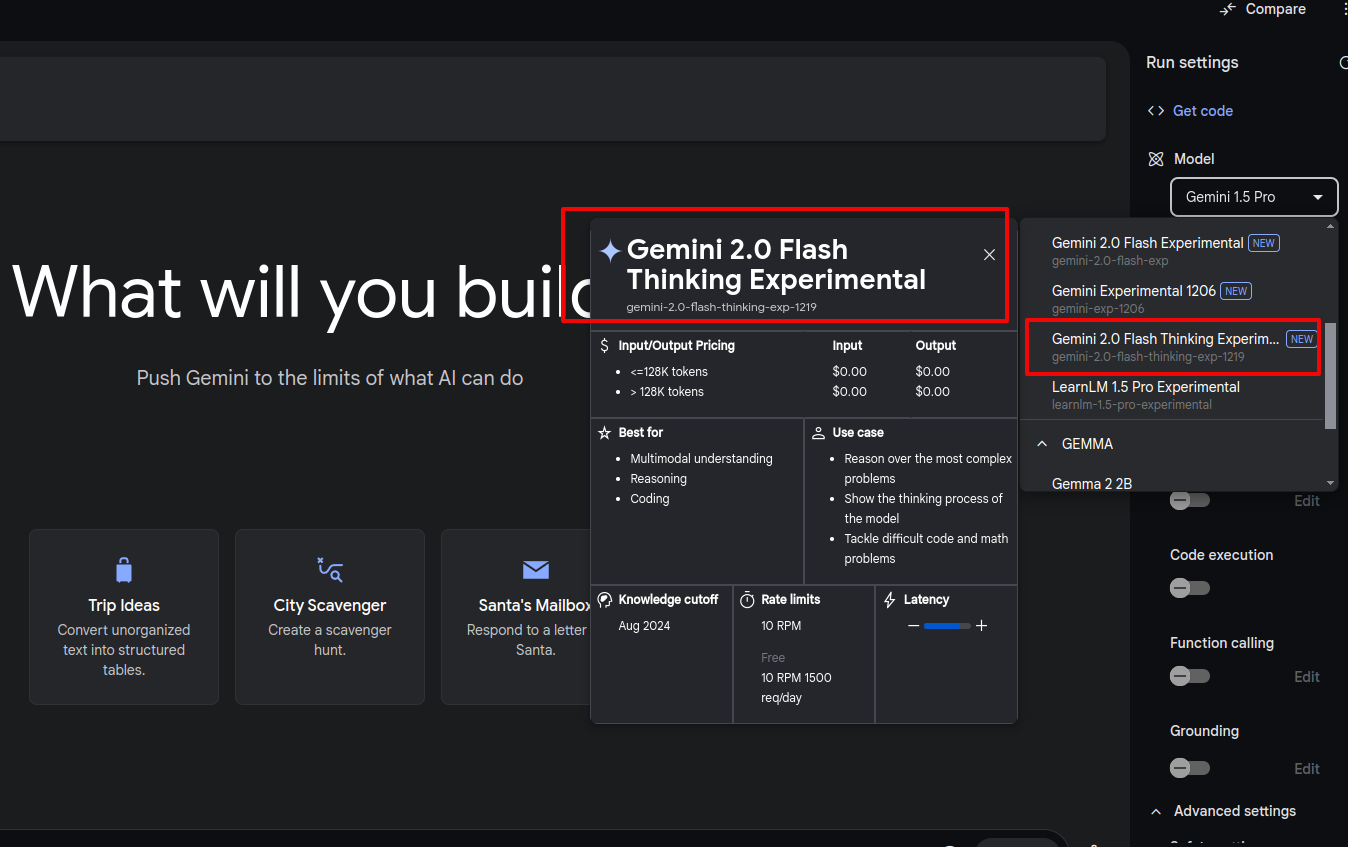
Task: Click the plus icon on the Latency bar
Action: pos(981,626)
